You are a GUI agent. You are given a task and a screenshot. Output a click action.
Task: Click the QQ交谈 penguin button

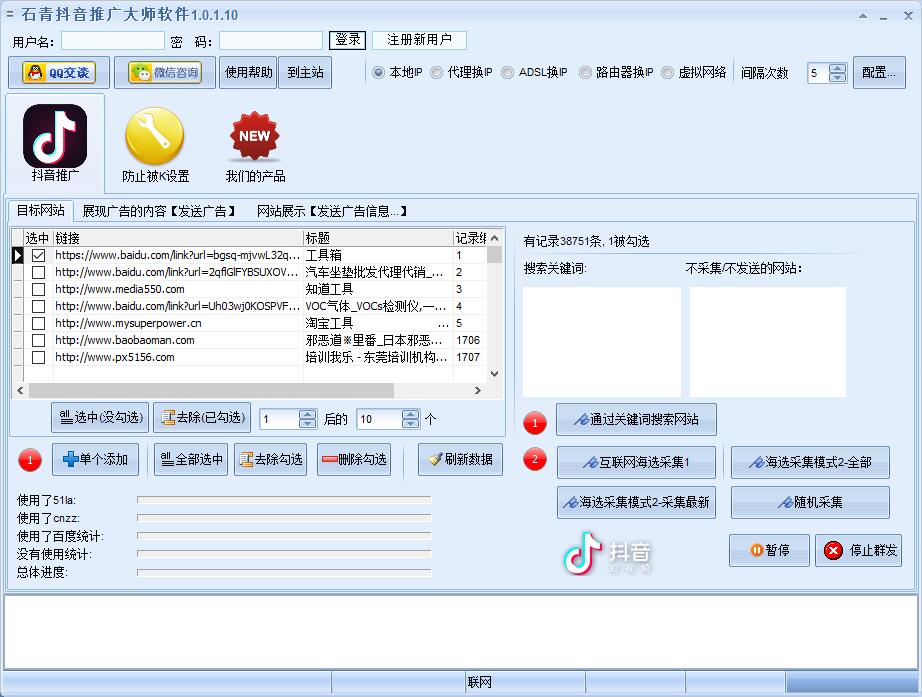(x=59, y=72)
